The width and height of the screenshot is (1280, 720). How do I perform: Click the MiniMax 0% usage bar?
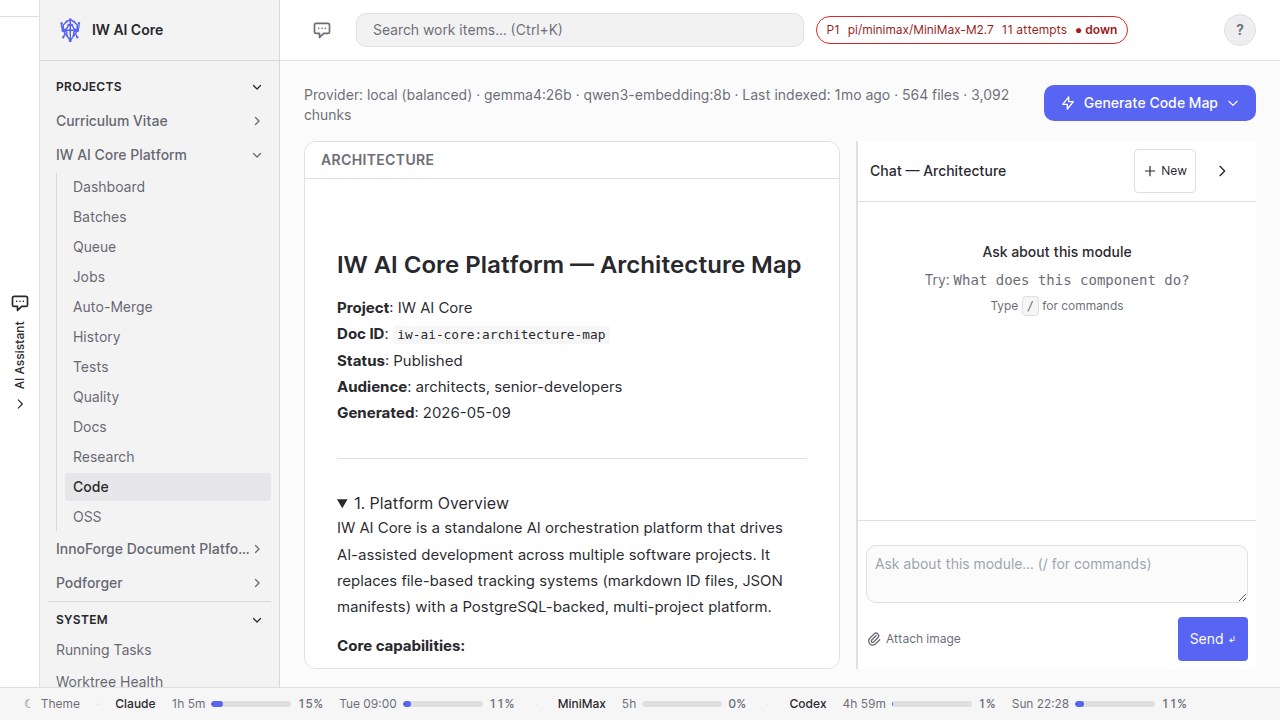coord(680,704)
